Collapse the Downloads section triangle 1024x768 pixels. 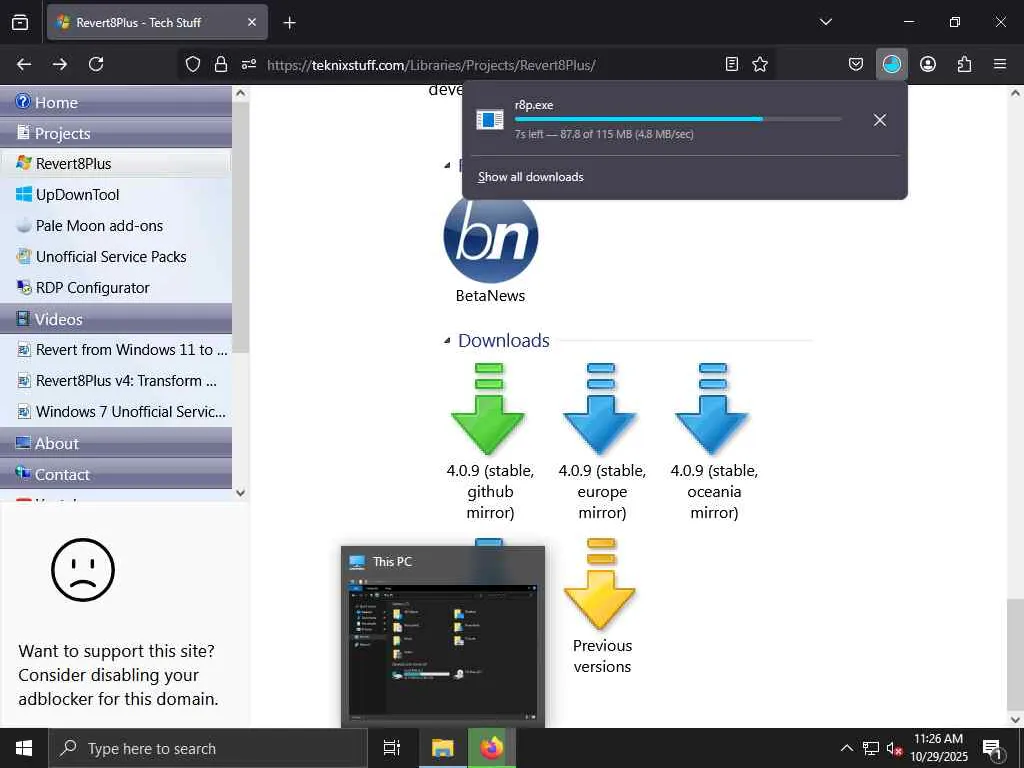447,341
